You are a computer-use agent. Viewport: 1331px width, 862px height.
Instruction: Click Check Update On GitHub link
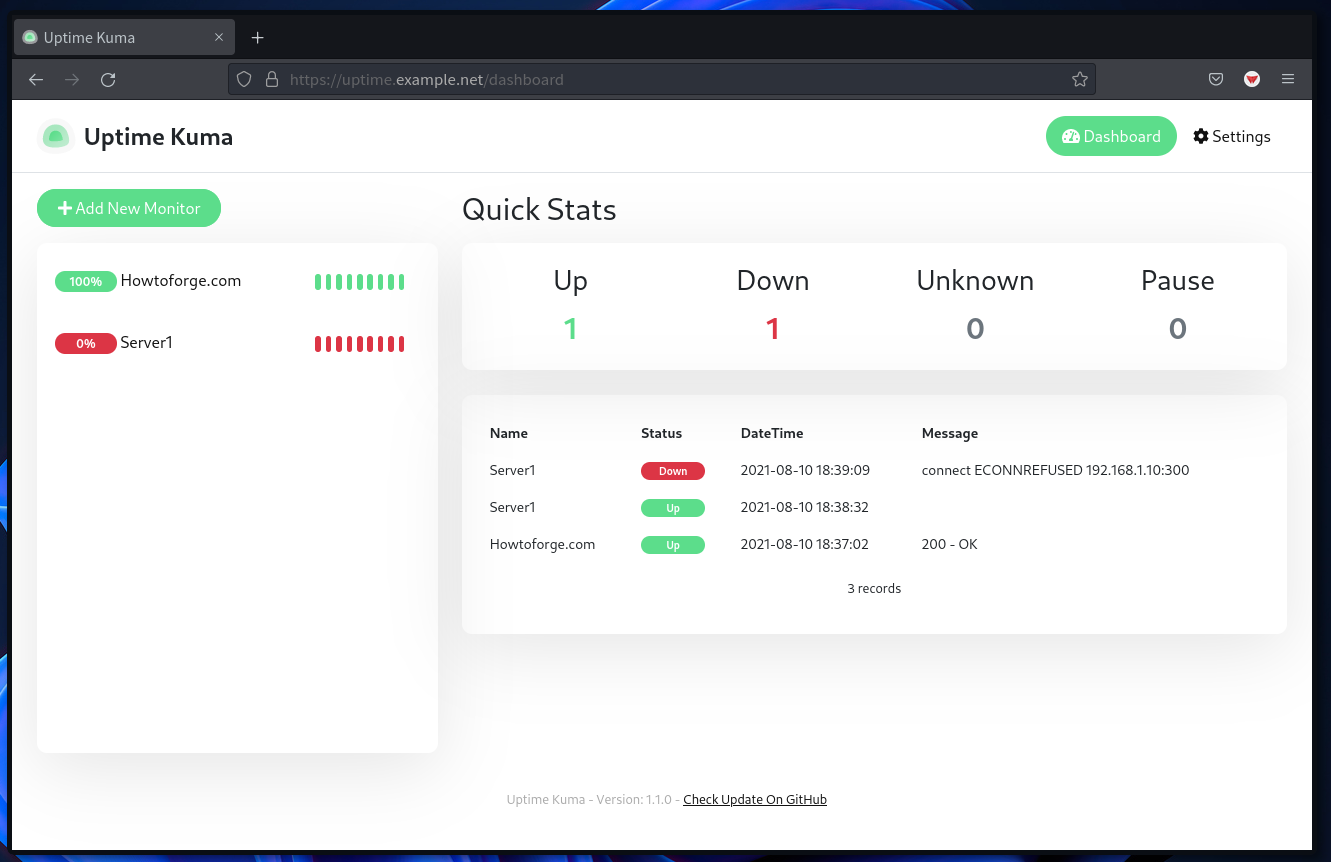[x=755, y=800]
